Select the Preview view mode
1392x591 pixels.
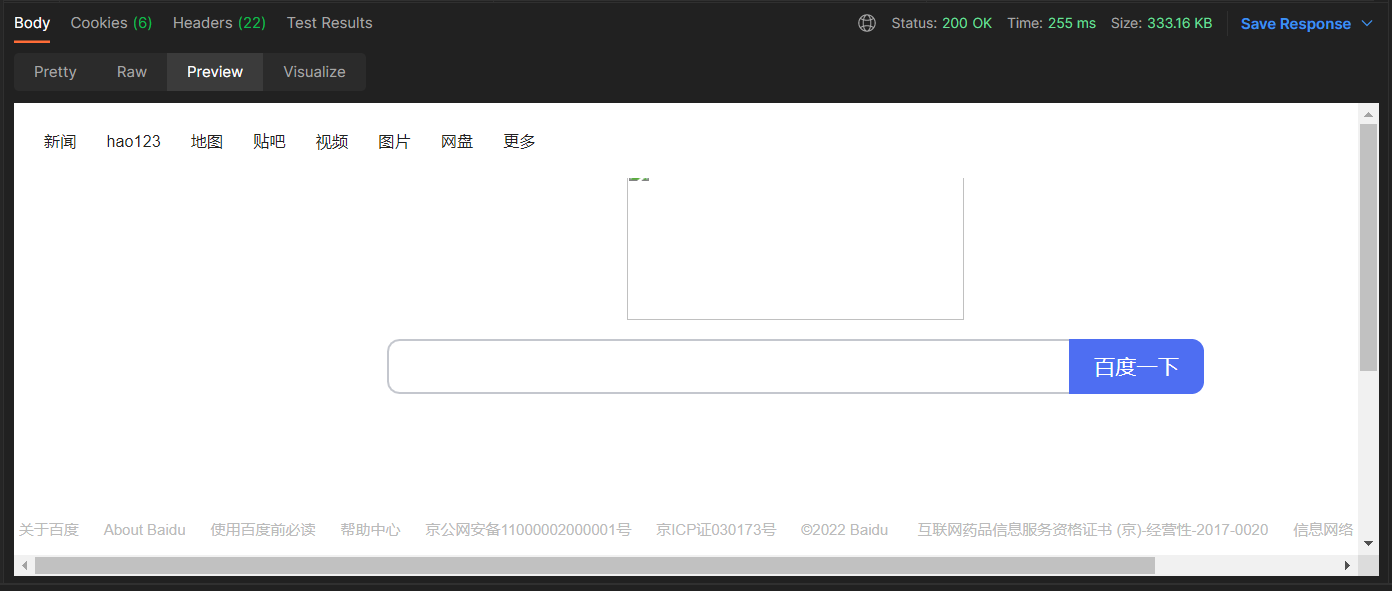(x=215, y=72)
